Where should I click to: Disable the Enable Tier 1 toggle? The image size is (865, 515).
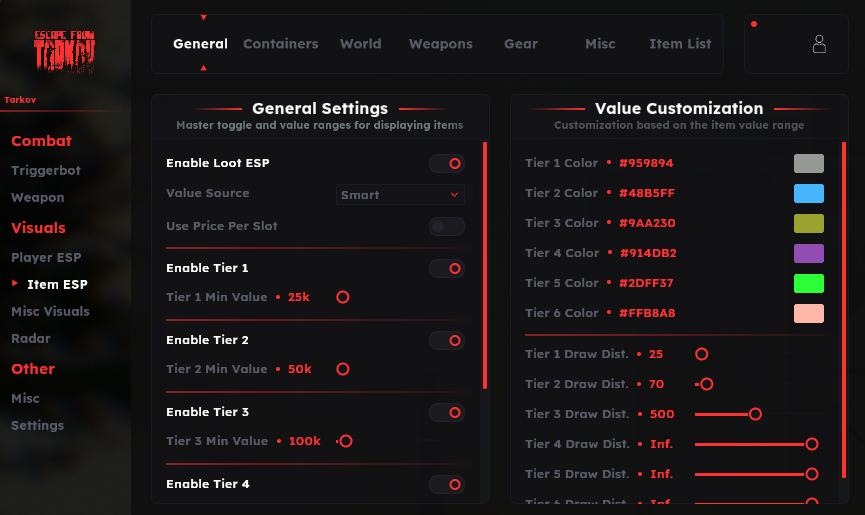(x=447, y=268)
